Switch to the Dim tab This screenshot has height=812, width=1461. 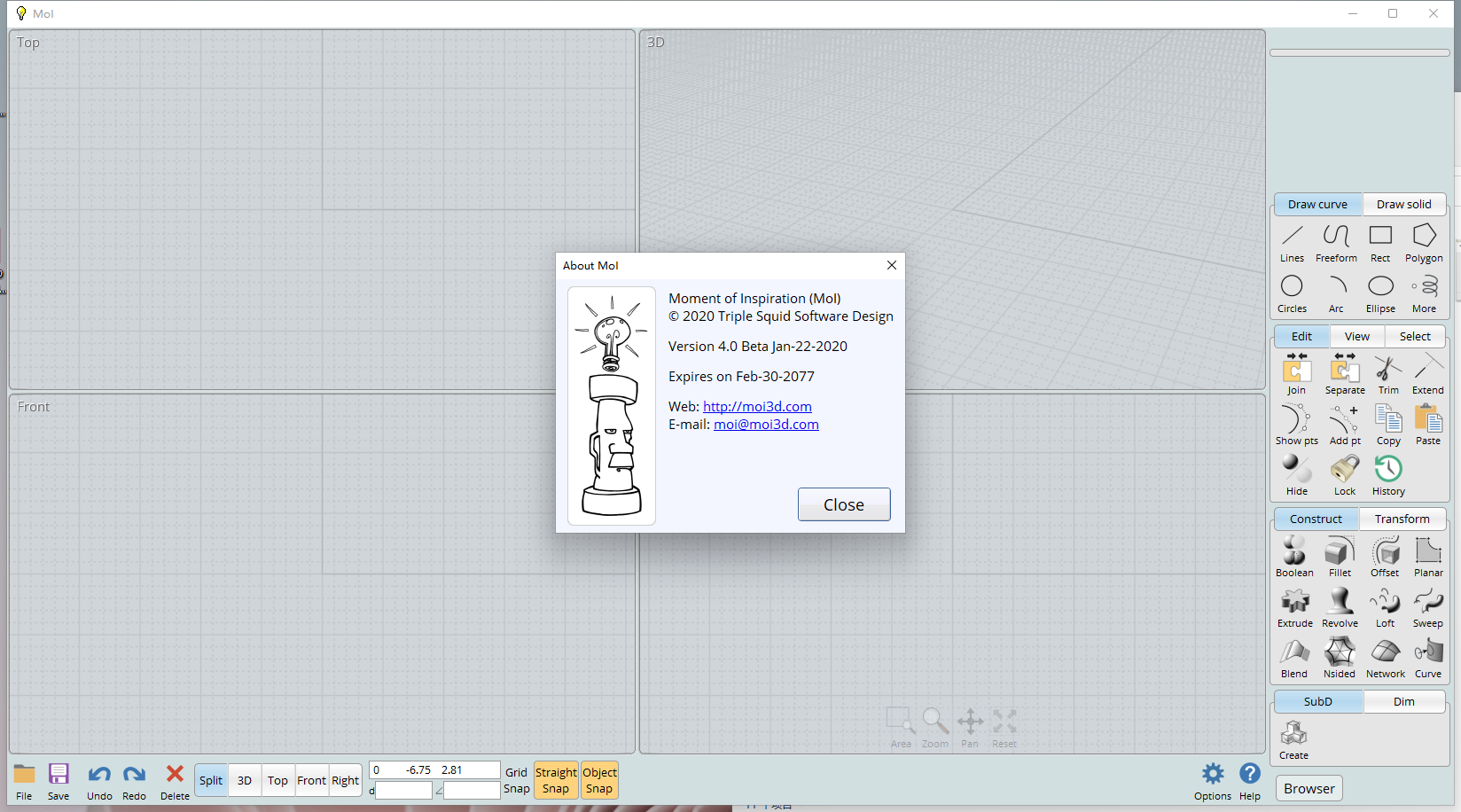pyautogui.click(x=1404, y=701)
